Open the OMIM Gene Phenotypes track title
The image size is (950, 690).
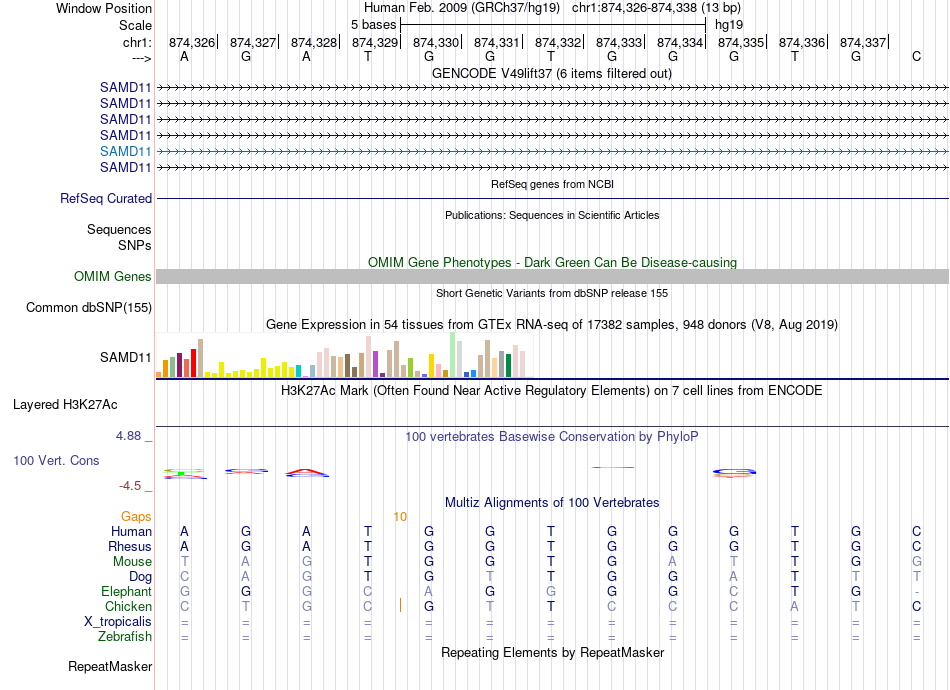pyautogui.click(x=552, y=262)
